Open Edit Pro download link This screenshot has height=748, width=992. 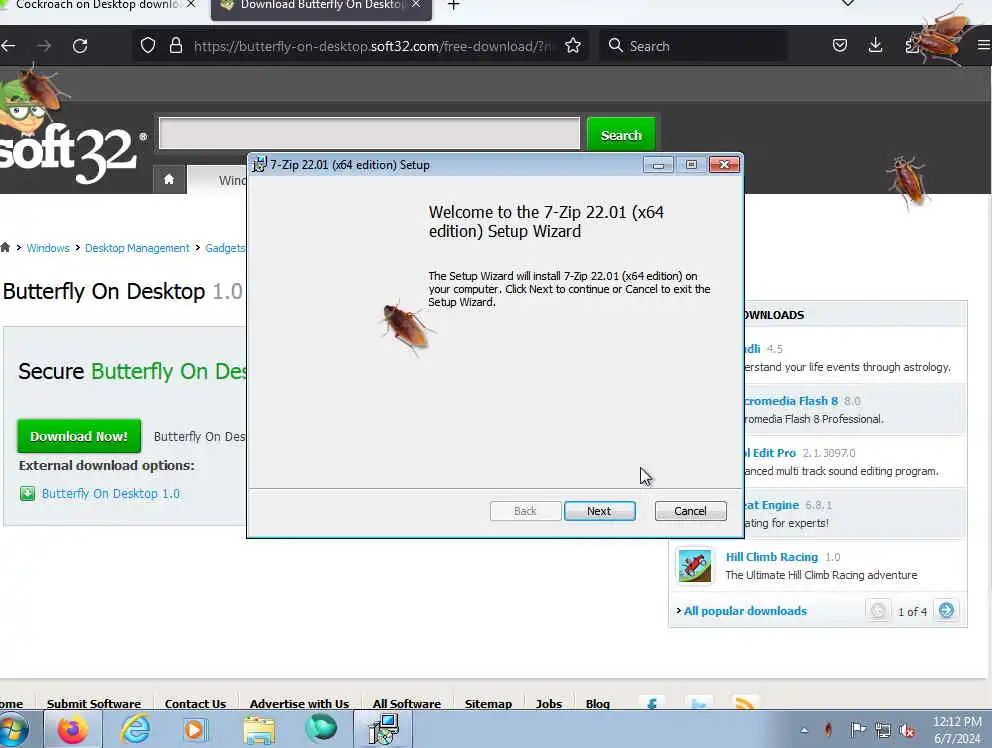click(x=770, y=453)
